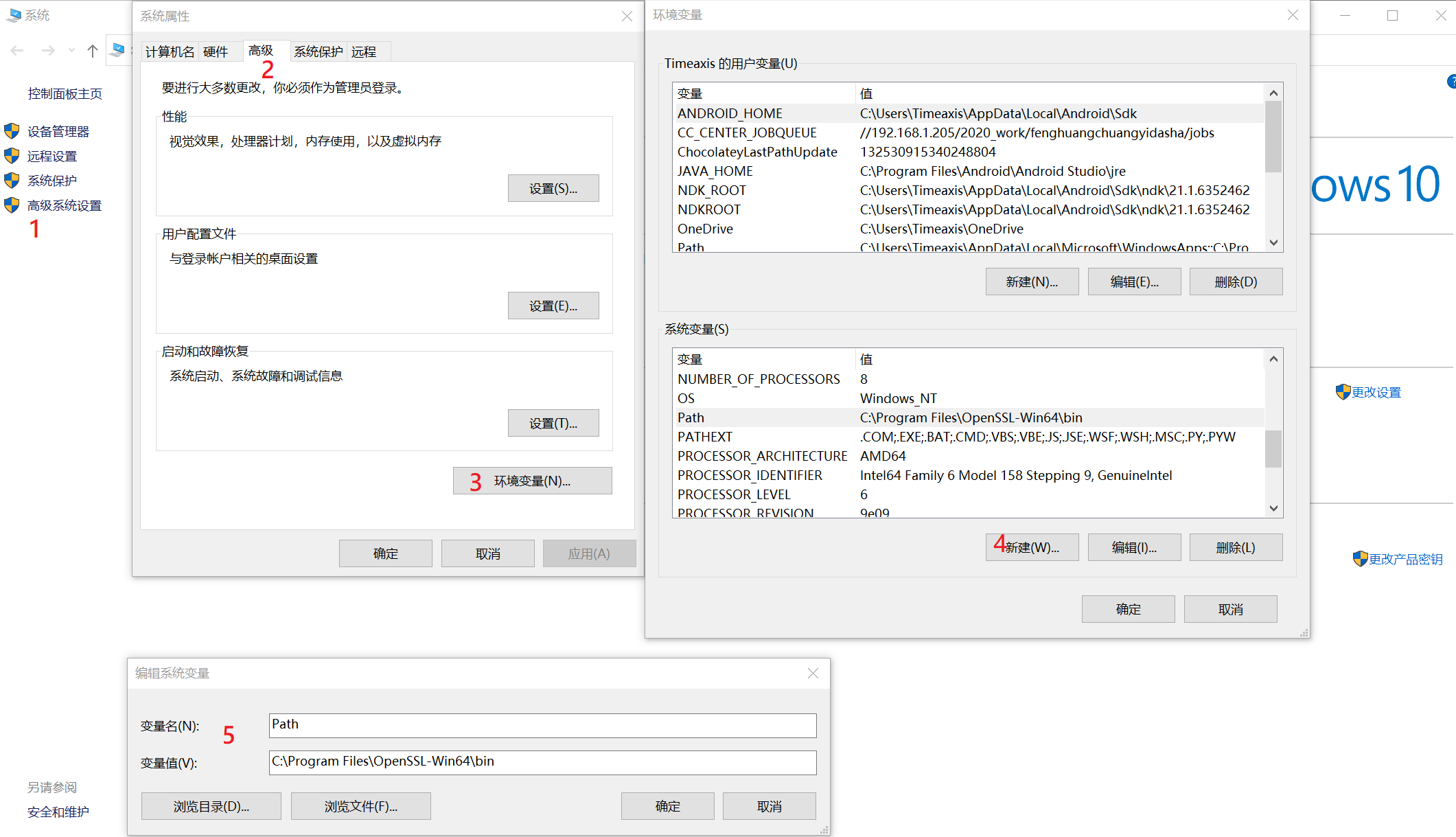Delete system variable with 删除(L)
This screenshot has width=1456, height=837.
tap(1236, 547)
